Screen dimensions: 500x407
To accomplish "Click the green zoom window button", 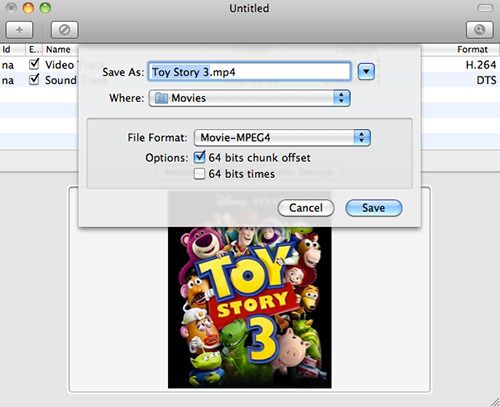I will pyautogui.click(x=45, y=8).
